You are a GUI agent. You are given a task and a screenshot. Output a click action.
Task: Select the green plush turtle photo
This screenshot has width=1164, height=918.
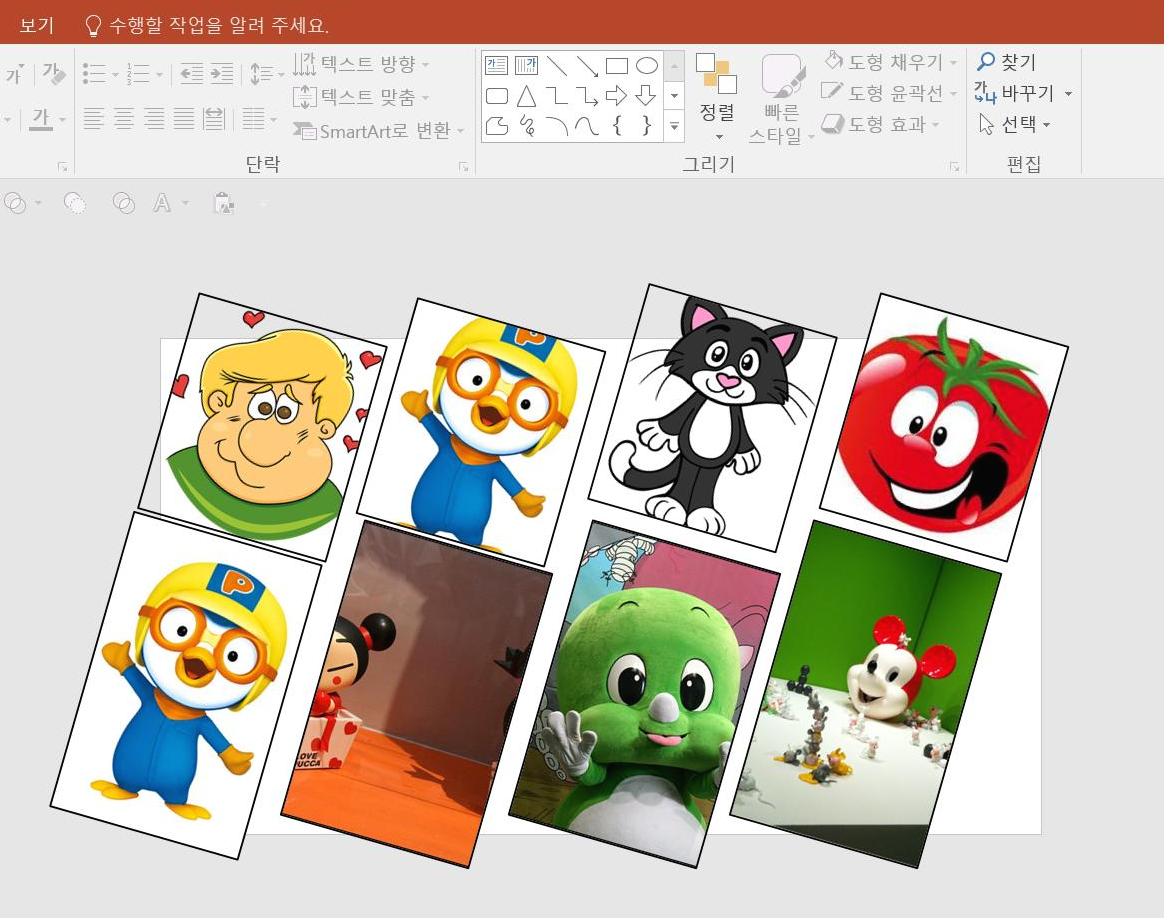(x=644, y=694)
